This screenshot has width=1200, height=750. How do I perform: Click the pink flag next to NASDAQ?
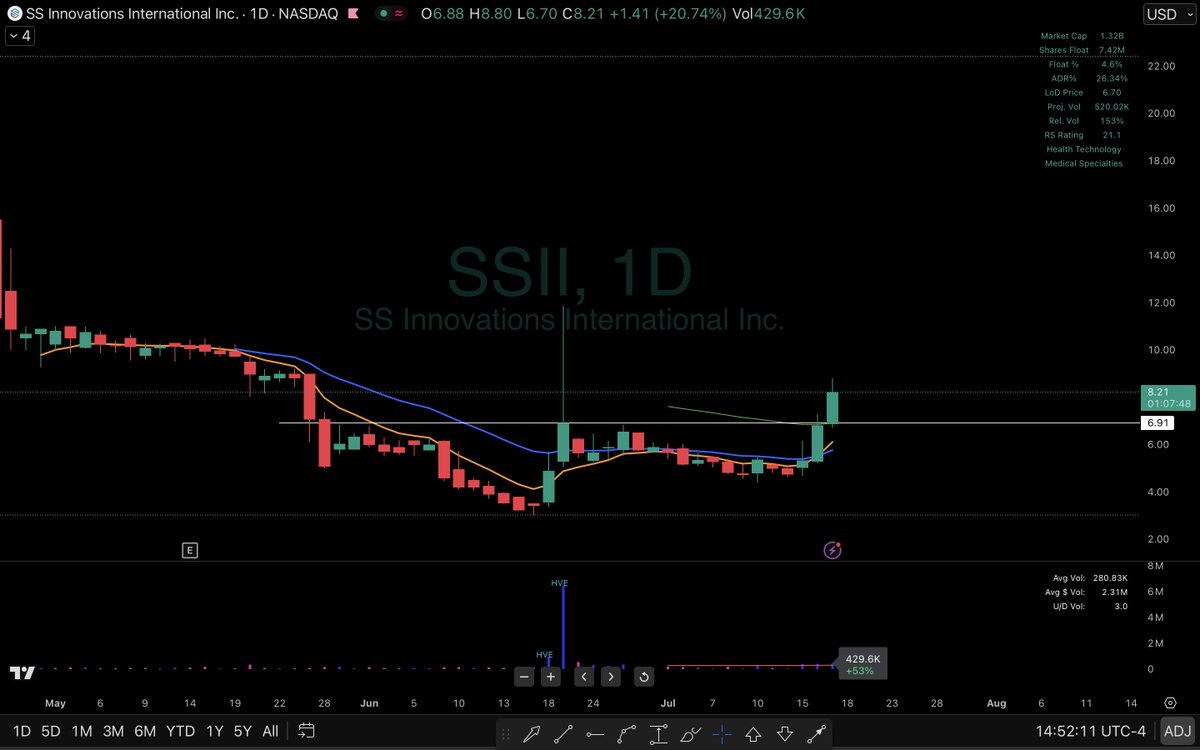point(354,14)
